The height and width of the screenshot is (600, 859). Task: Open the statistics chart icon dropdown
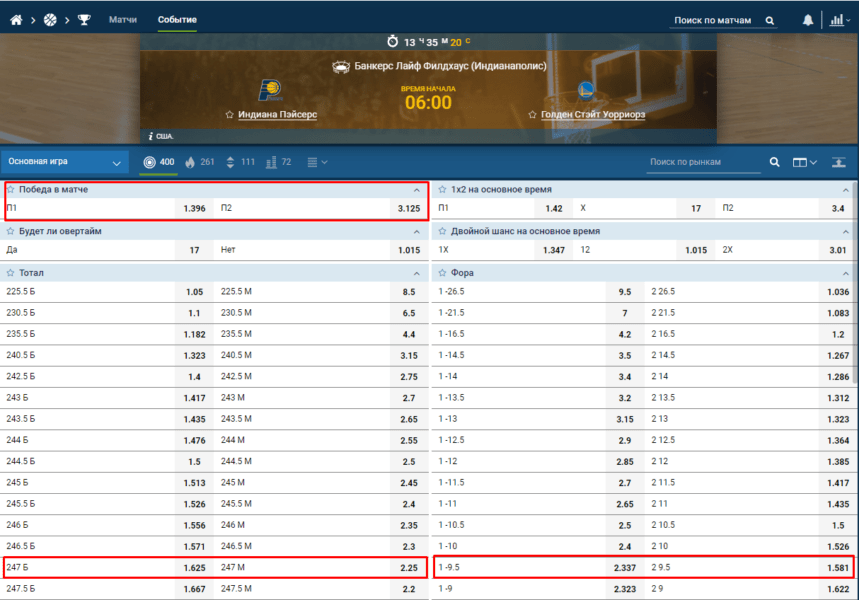click(836, 20)
